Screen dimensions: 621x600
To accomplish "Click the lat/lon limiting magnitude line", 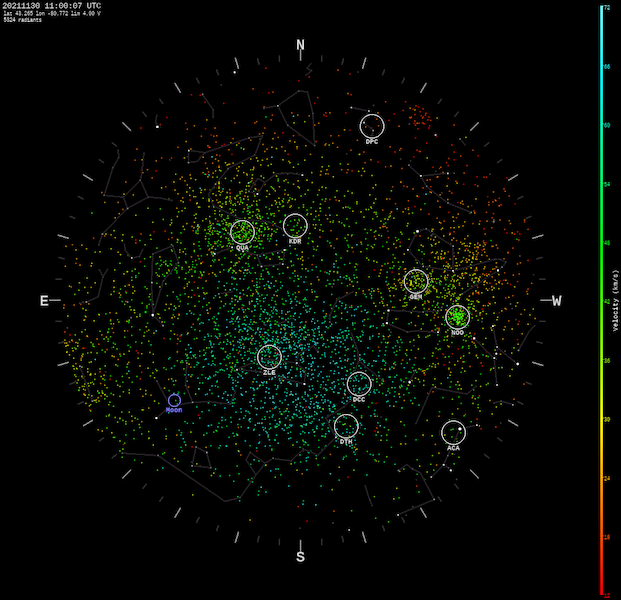I will tap(52, 13).
